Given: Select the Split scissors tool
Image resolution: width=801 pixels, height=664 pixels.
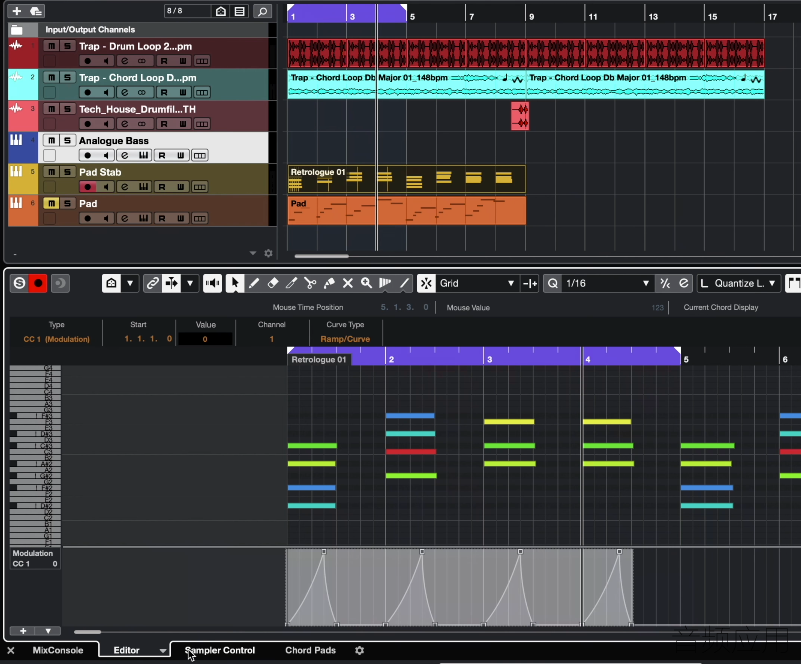Looking at the screenshot, I should (x=310, y=283).
